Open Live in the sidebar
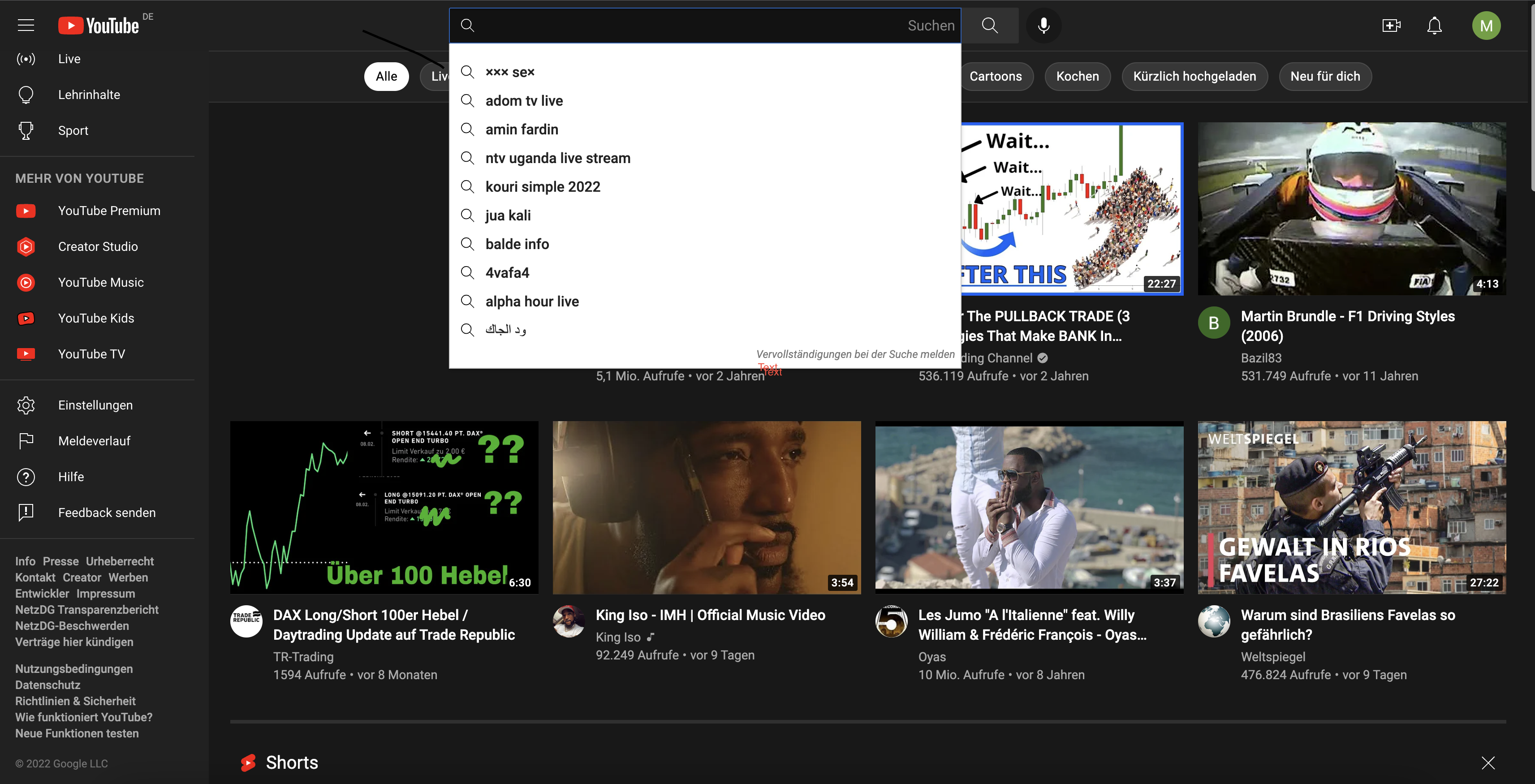The height and width of the screenshot is (784, 1535). pos(69,59)
